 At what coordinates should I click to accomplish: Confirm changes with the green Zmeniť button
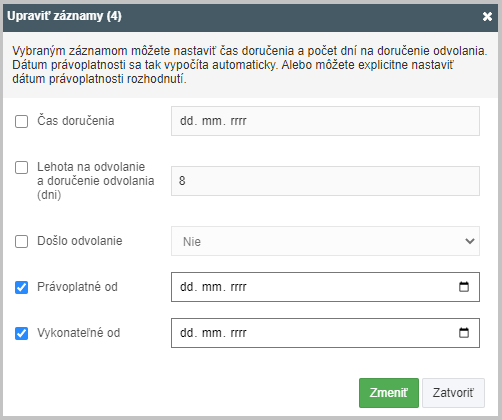point(389,393)
